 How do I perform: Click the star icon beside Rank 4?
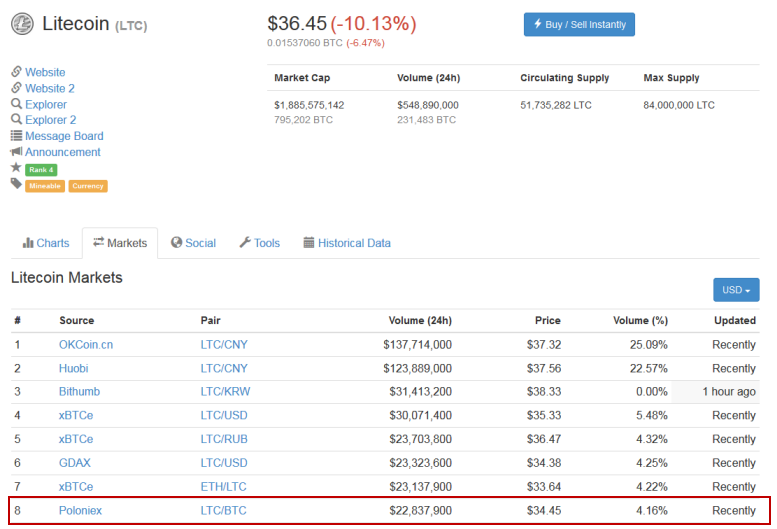coord(16,167)
